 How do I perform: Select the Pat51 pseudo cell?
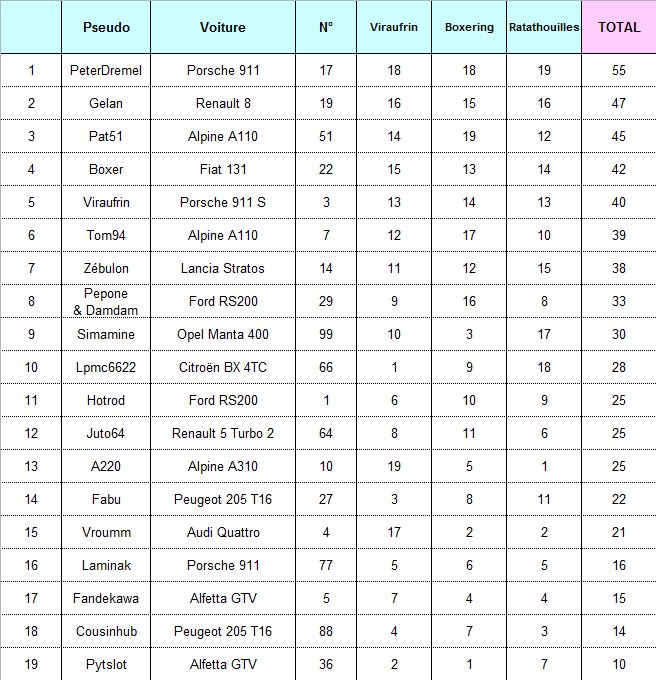click(x=106, y=137)
